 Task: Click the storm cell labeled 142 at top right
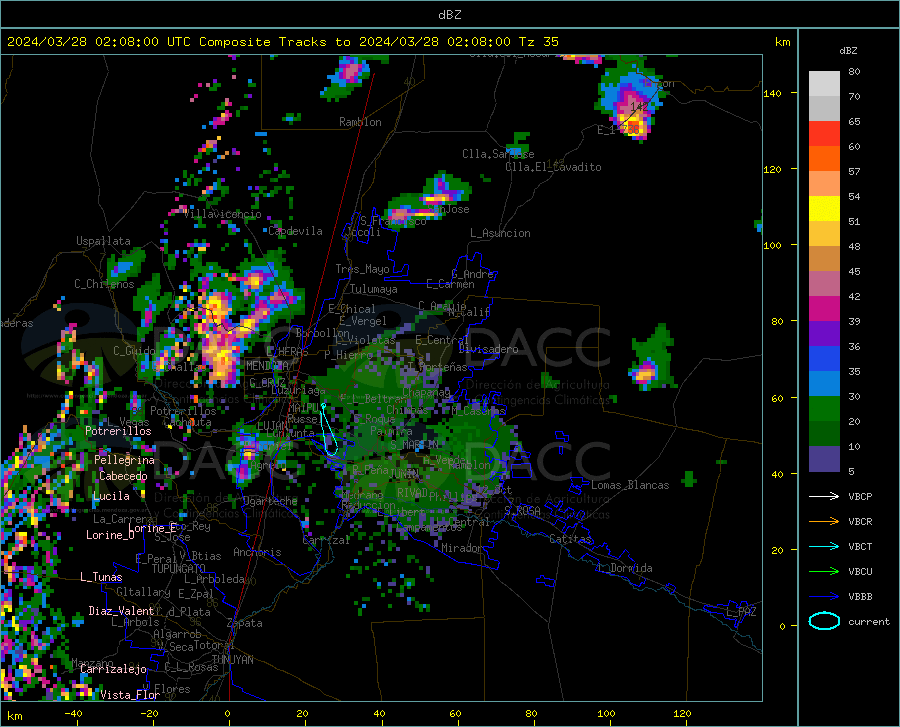631,103
